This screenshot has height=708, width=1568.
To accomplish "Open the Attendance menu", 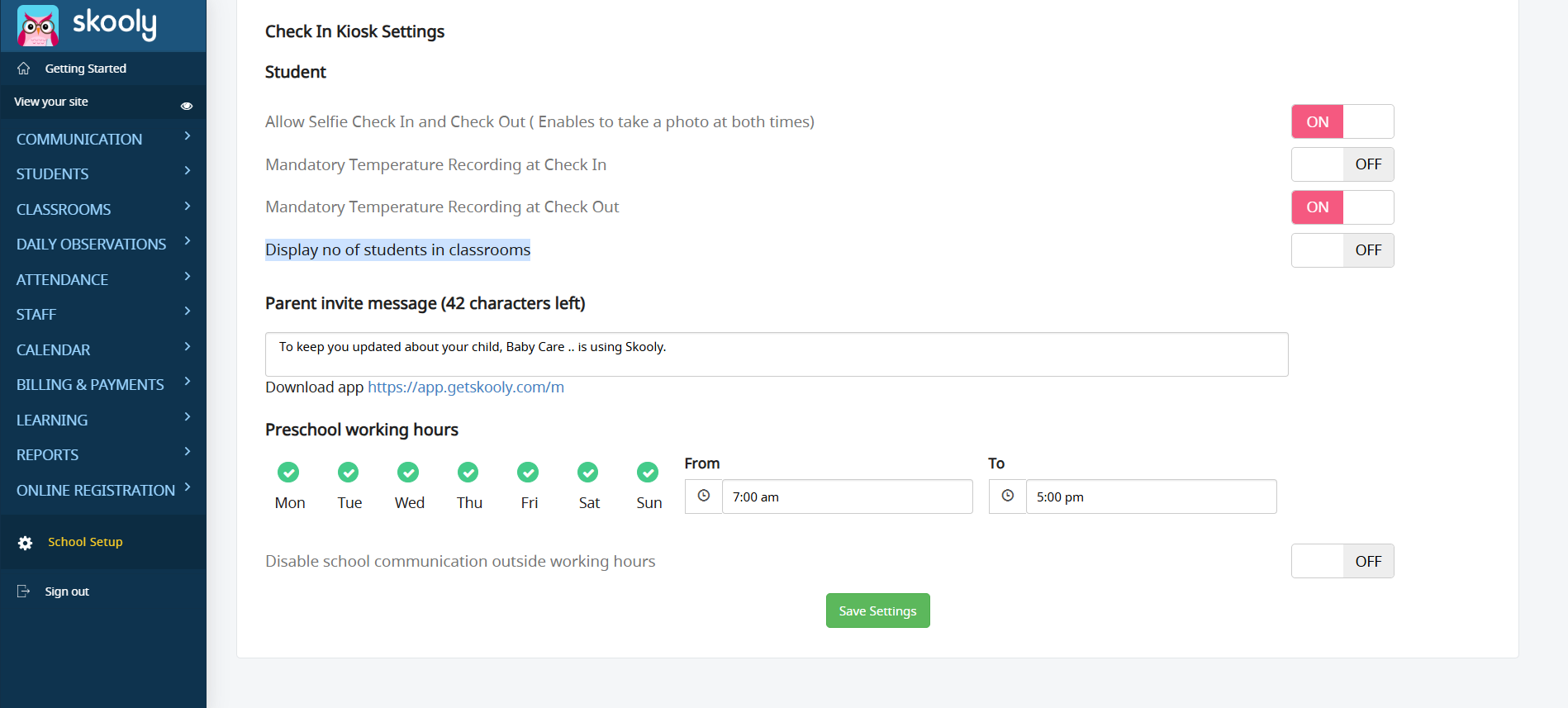I will [x=63, y=280].
